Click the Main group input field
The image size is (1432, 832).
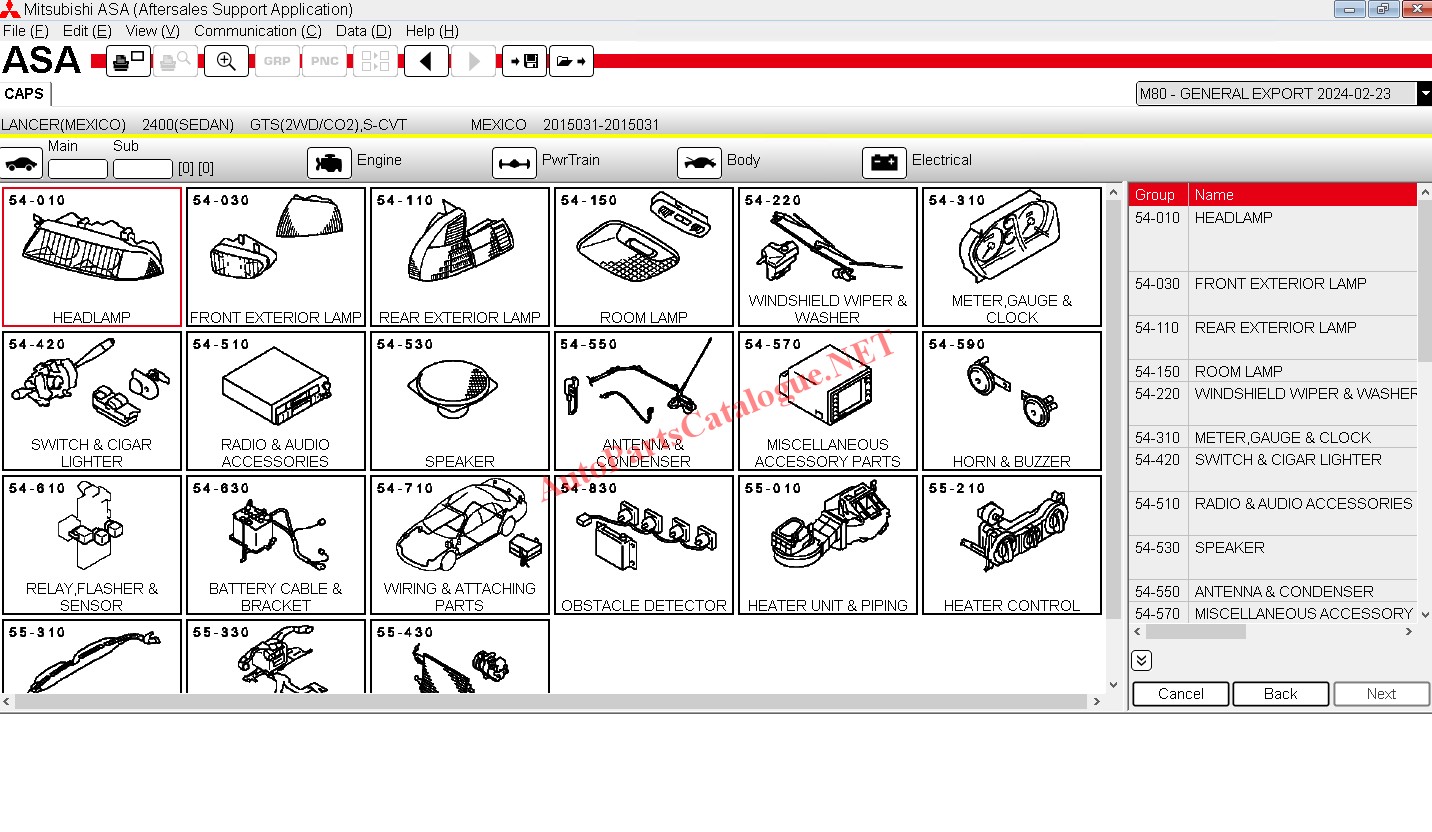(x=78, y=169)
